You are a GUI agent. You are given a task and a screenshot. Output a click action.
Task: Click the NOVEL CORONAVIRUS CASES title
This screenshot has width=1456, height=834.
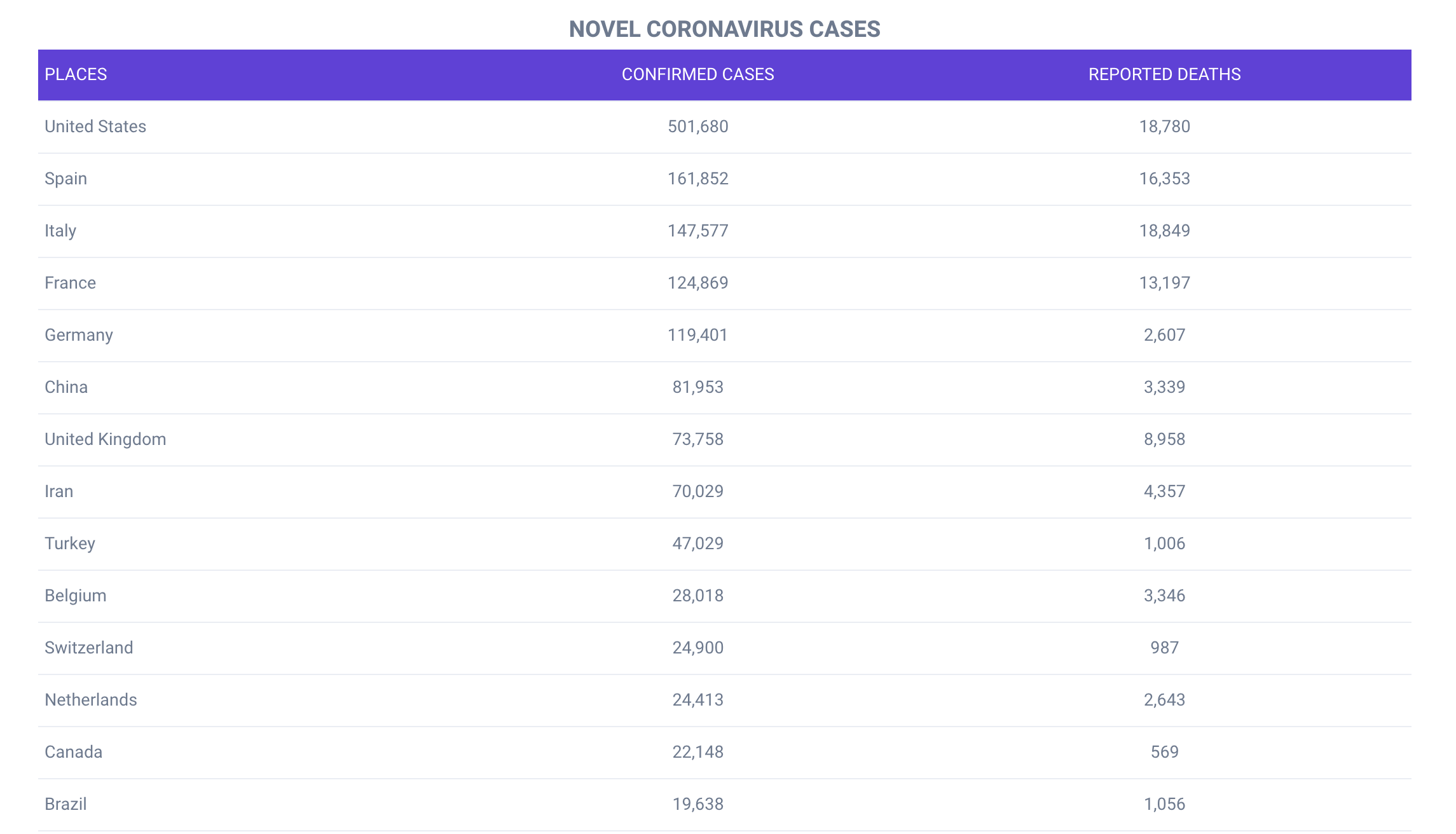[724, 29]
